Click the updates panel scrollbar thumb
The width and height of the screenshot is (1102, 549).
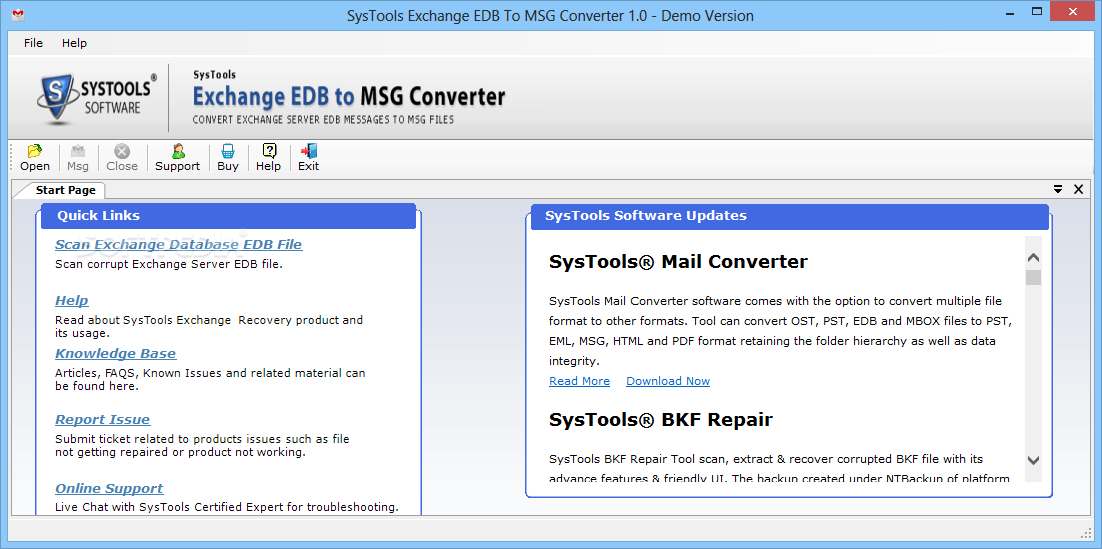click(x=1033, y=278)
